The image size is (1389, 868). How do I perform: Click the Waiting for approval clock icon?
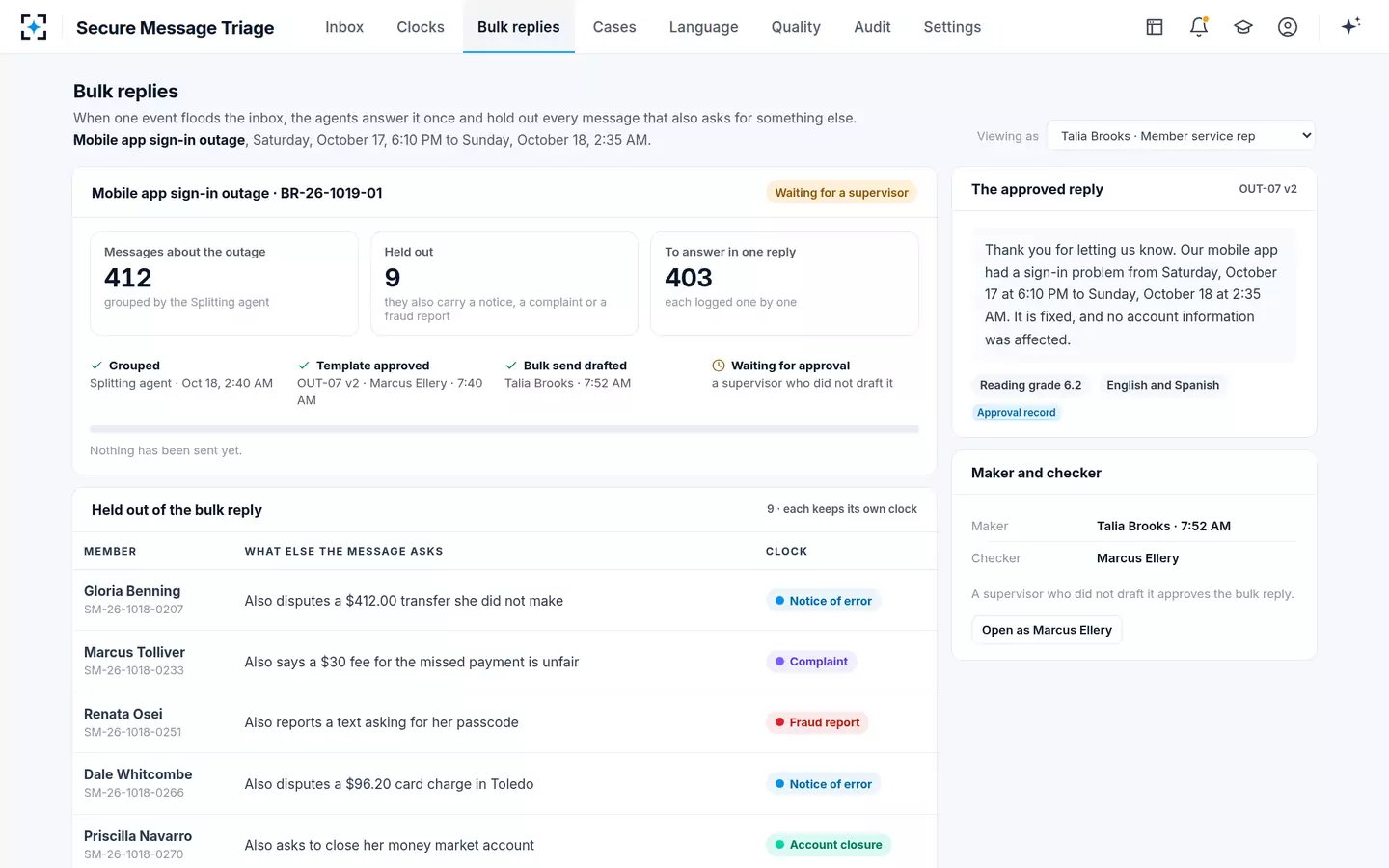719,366
